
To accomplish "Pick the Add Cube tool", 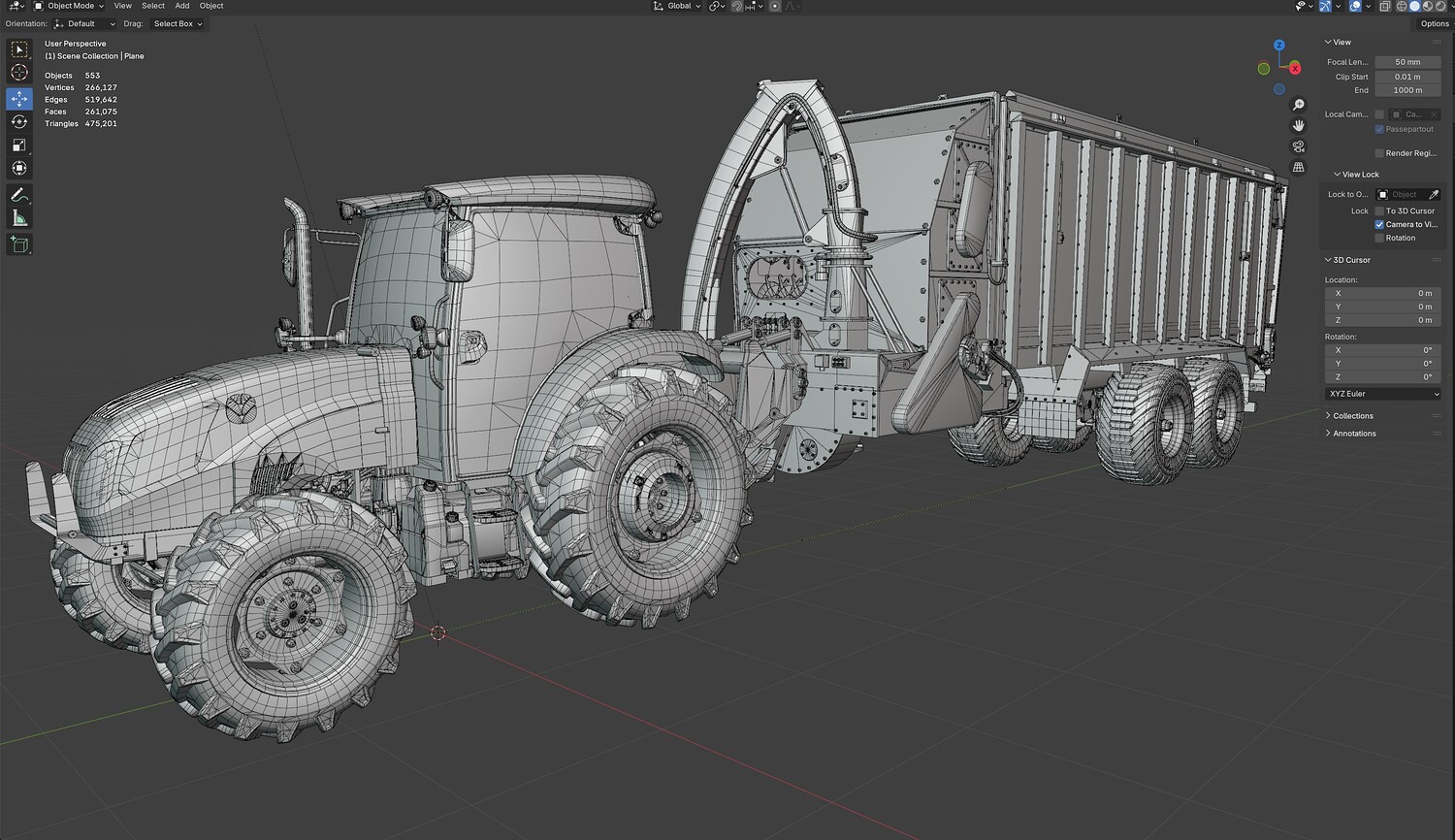I will 19,244.
